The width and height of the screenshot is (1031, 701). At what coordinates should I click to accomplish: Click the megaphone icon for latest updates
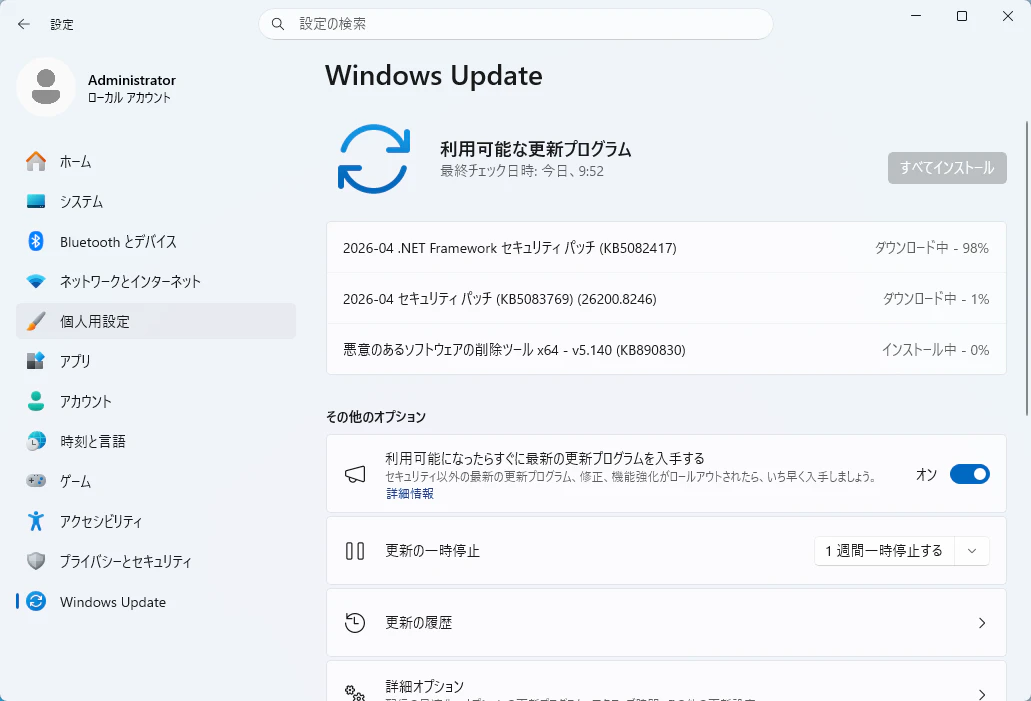click(x=355, y=474)
